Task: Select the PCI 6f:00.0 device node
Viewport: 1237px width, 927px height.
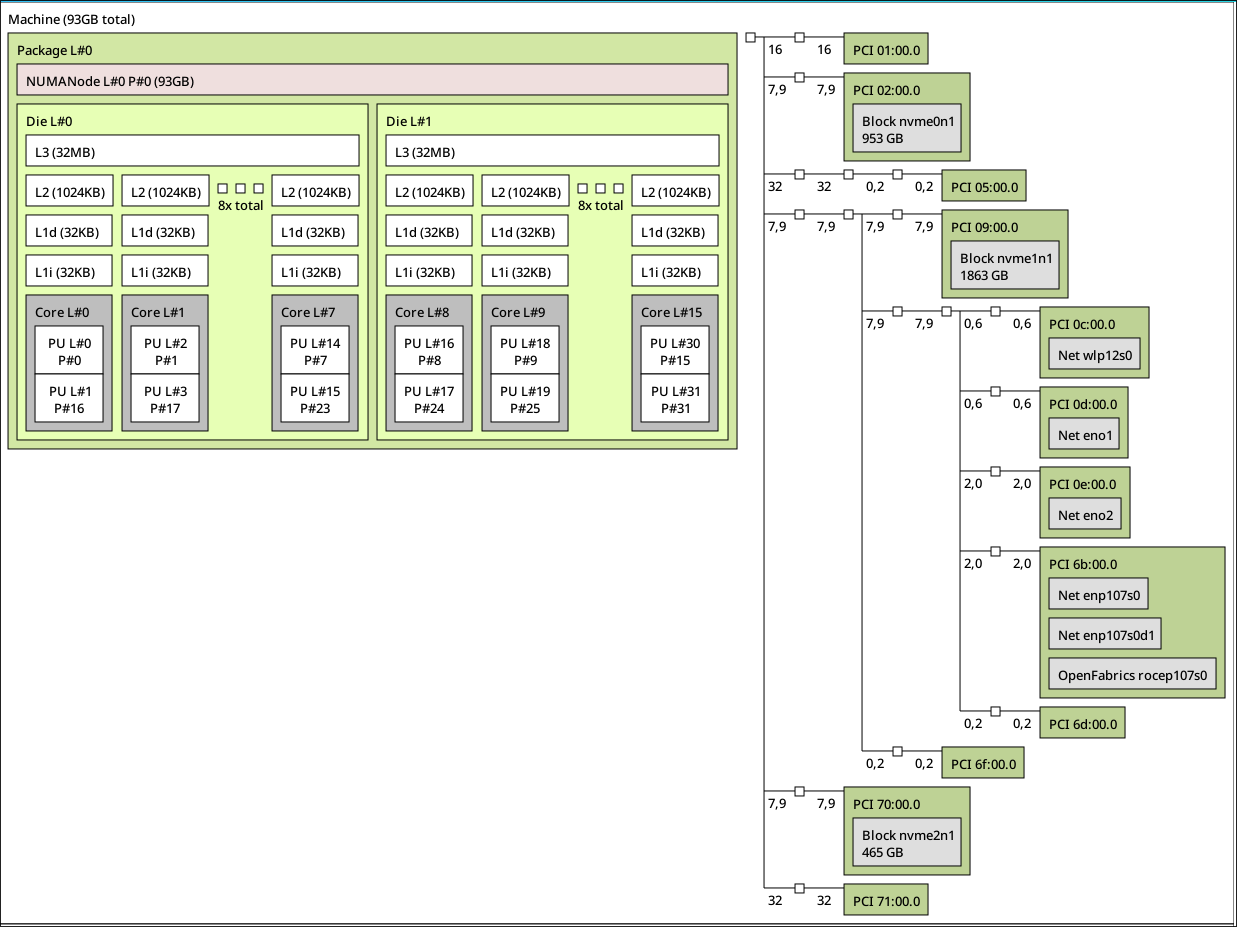Action: coord(983,764)
